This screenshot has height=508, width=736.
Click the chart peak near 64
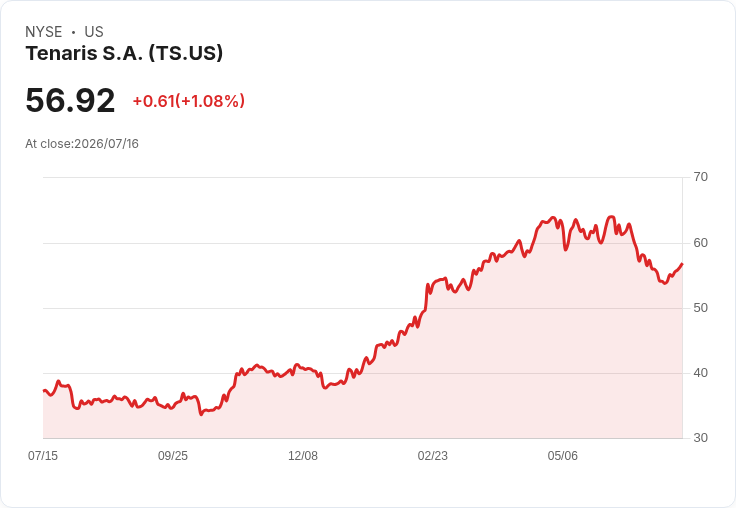611,217
